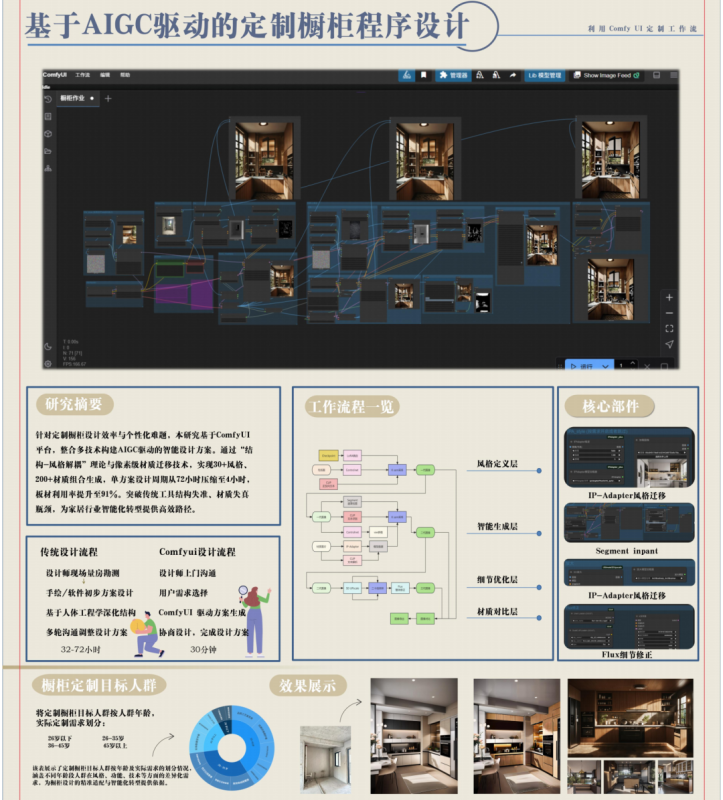Viewport: 723px width, 800px height.
Task: Expand the run button dropdown arrow
Action: pyautogui.click(x=605, y=366)
